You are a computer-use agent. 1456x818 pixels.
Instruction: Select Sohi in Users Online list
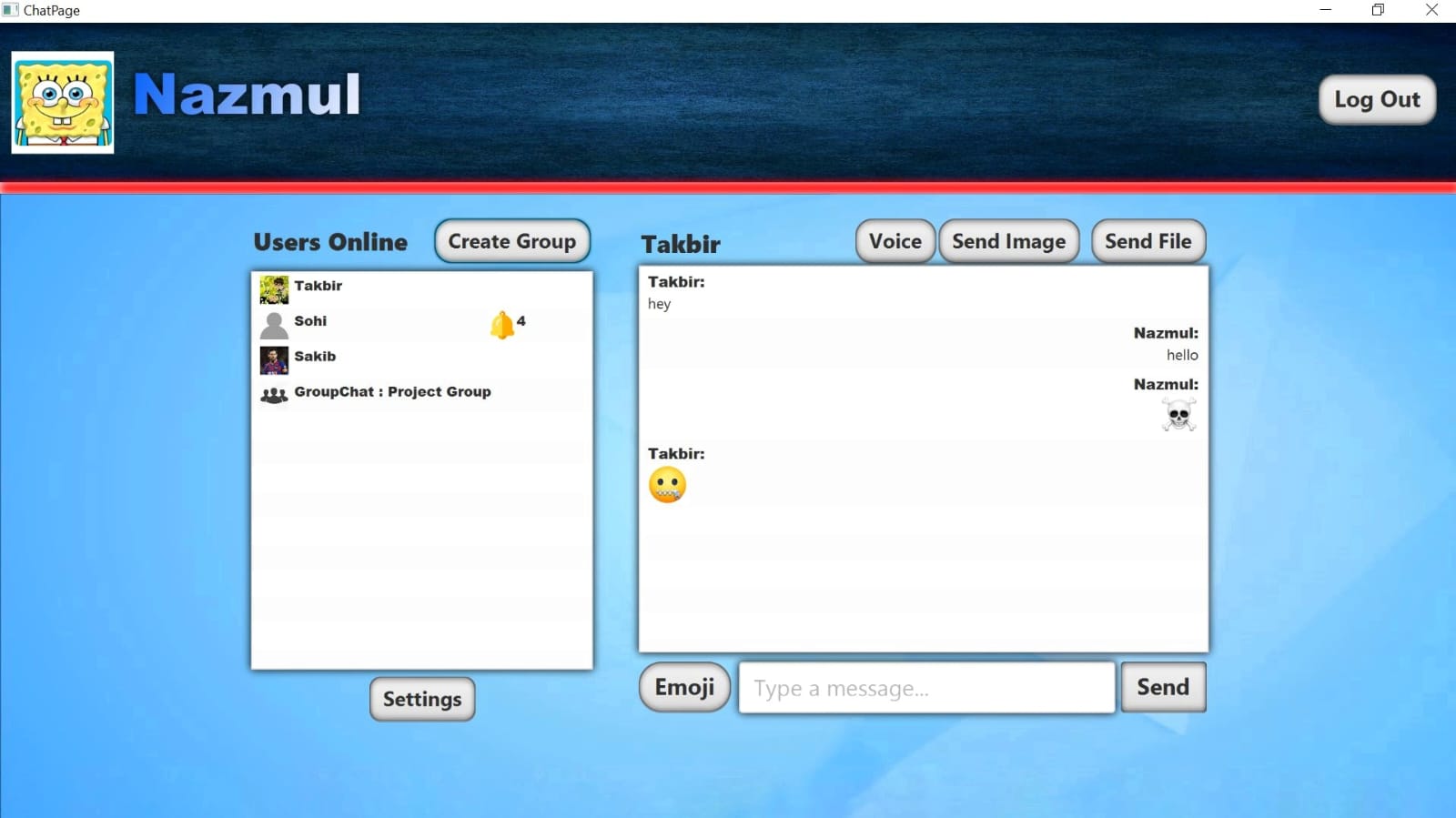point(310,321)
